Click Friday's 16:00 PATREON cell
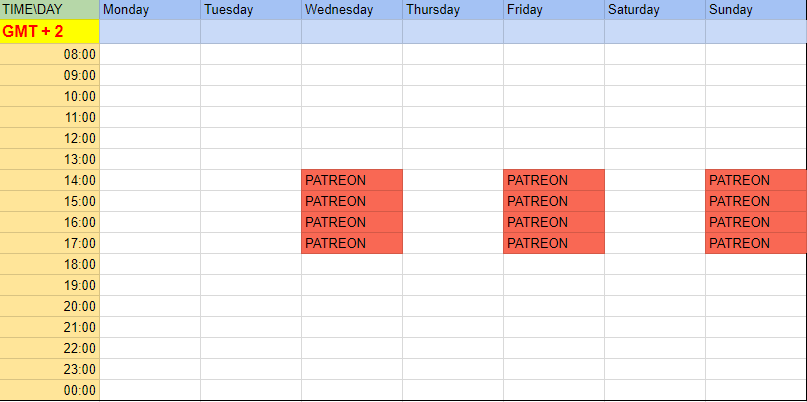This screenshot has width=807, height=402. tap(554, 222)
